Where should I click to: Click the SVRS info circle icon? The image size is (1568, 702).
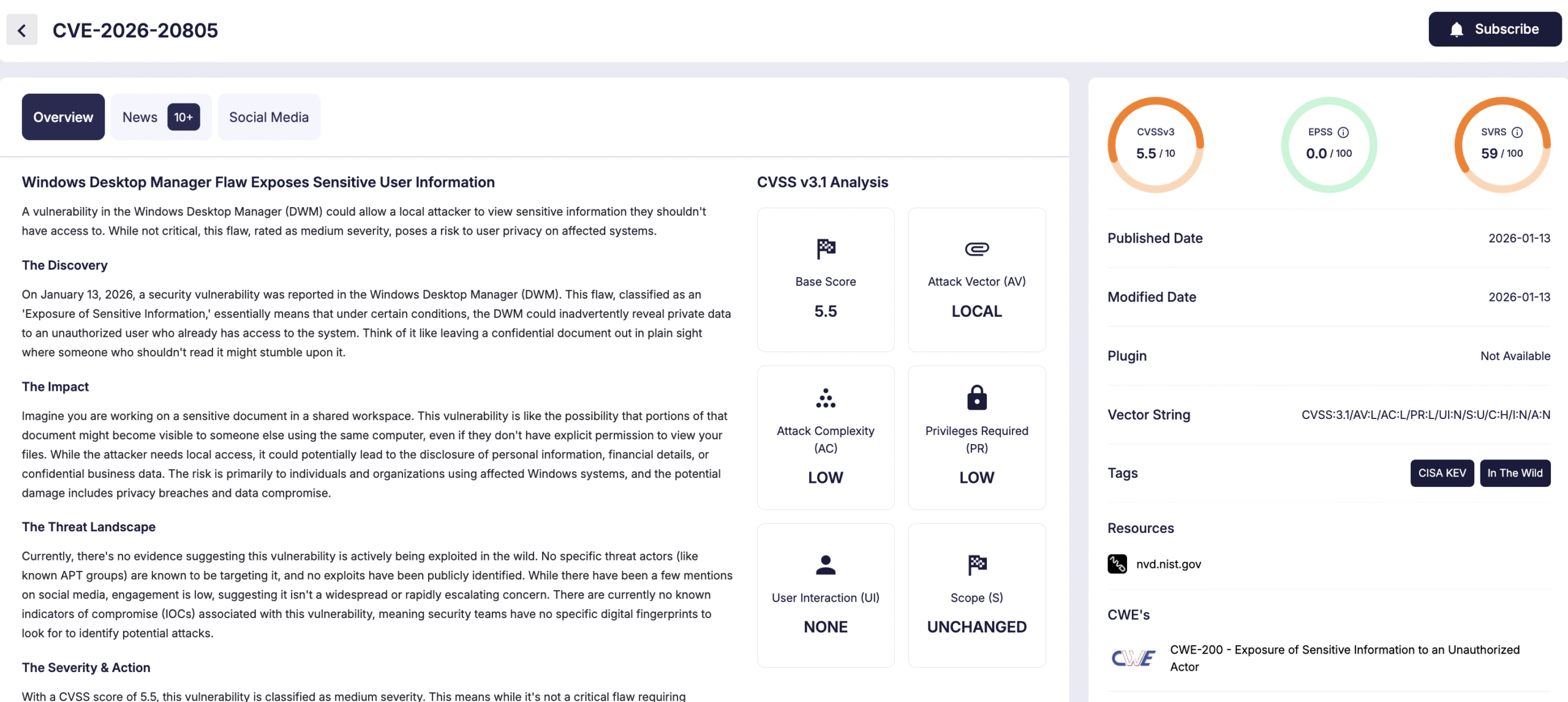[1517, 132]
